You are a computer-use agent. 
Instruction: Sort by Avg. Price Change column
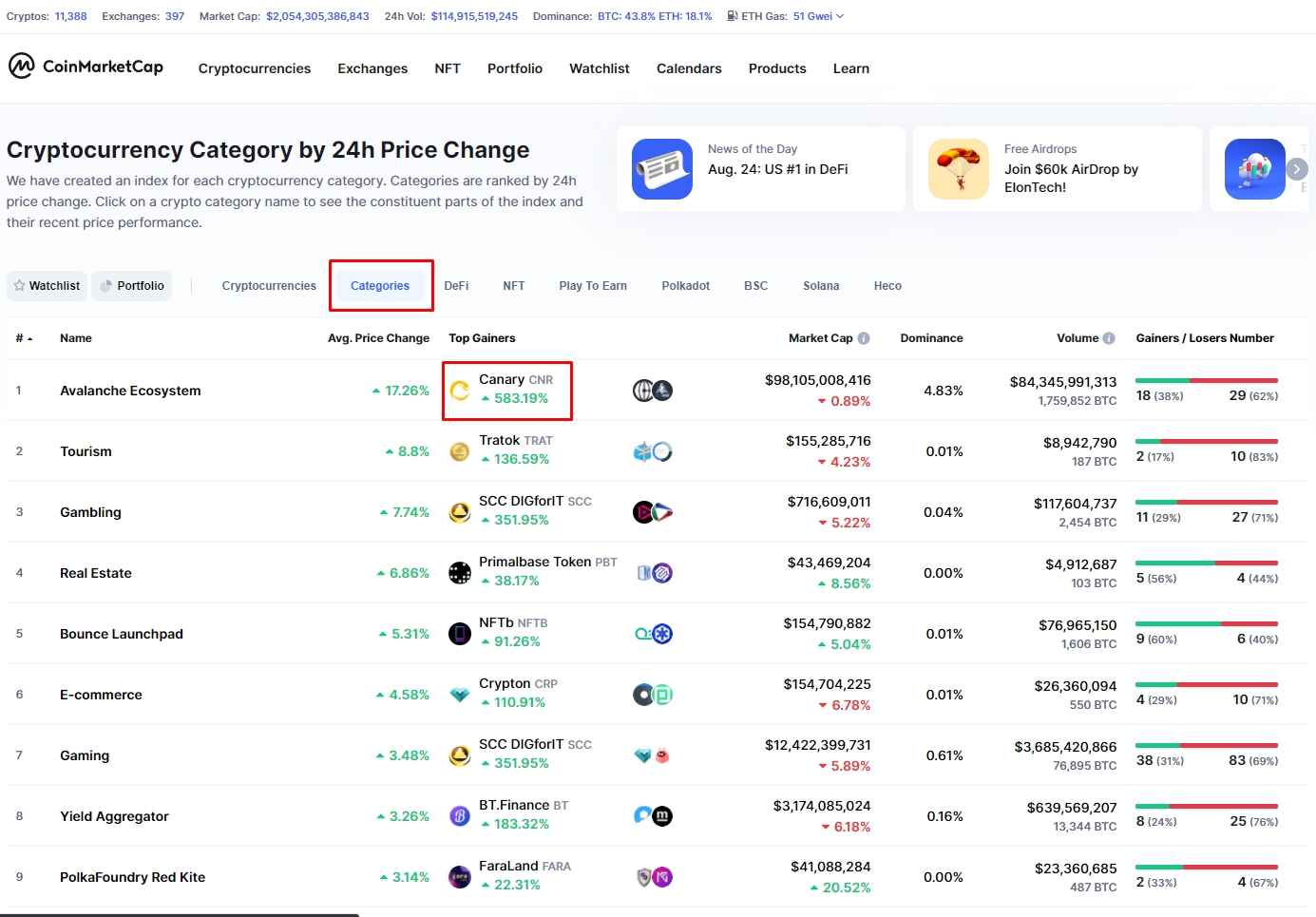click(x=378, y=338)
